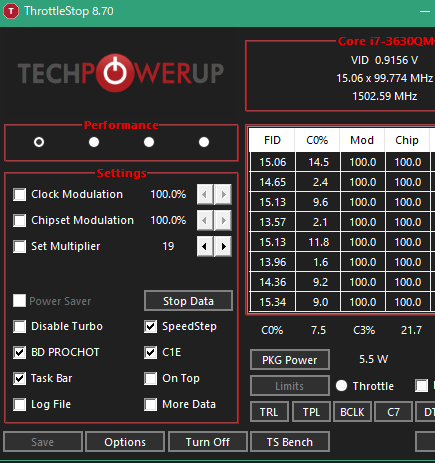Open the TRL turbo ratio limits window
The height and width of the screenshot is (463, 435).
[x=269, y=412]
